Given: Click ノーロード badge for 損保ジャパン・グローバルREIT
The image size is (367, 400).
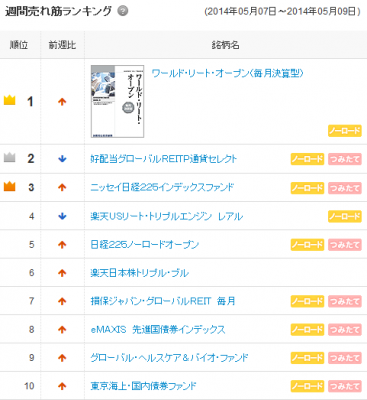Looking at the screenshot, I should click(307, 301).
